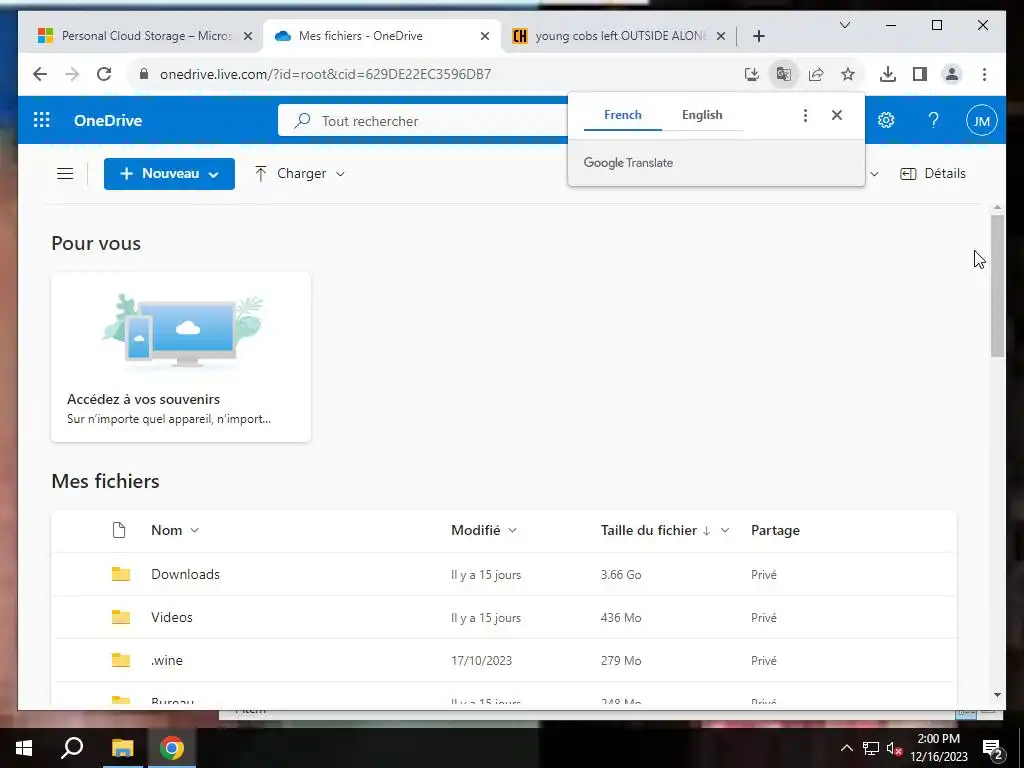The image size is (1024, 768).
Task: Click the share page icon in address bar
Action: pos(816,74)
